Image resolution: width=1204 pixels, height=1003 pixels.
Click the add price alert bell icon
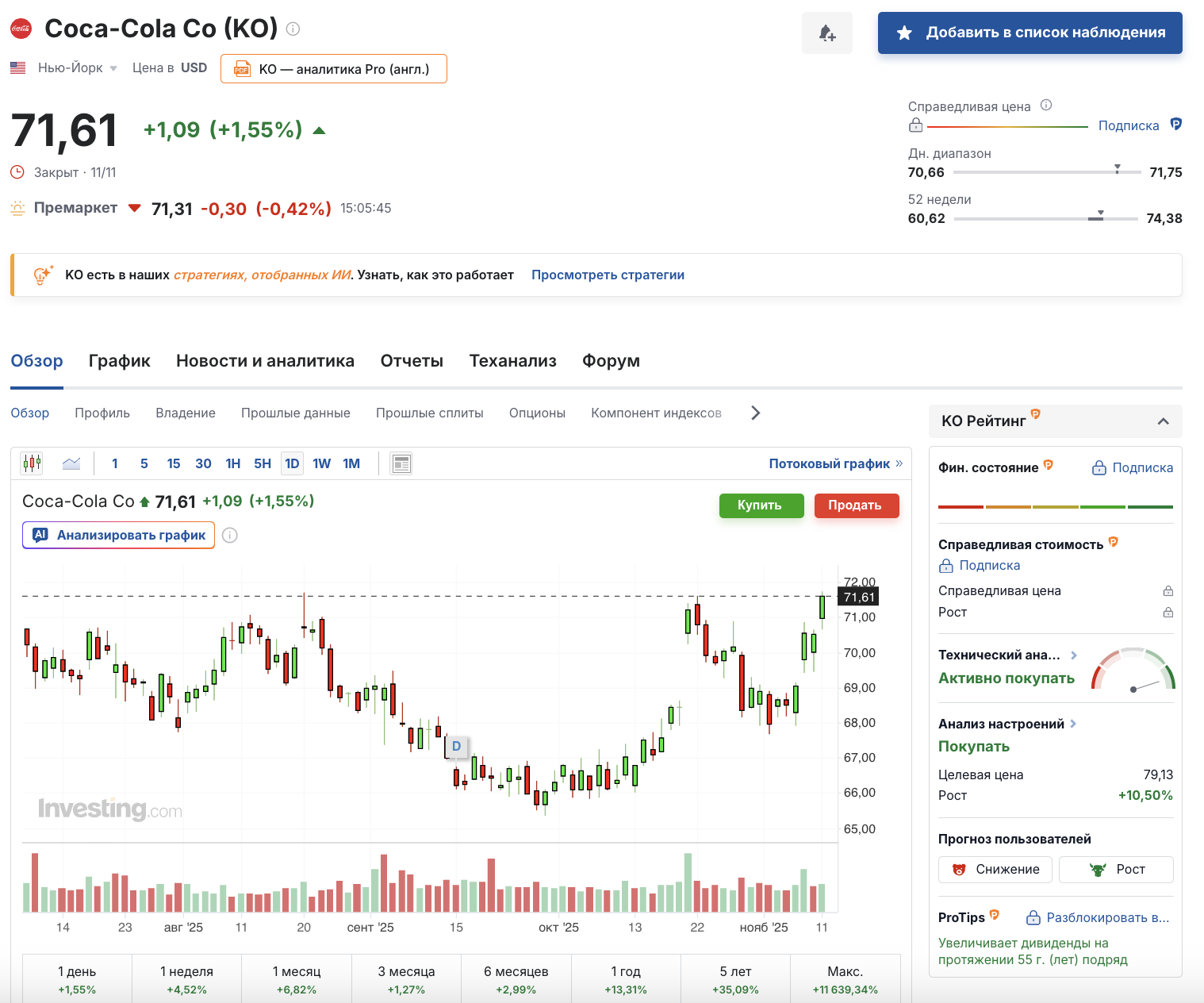(x=827, y=33)
